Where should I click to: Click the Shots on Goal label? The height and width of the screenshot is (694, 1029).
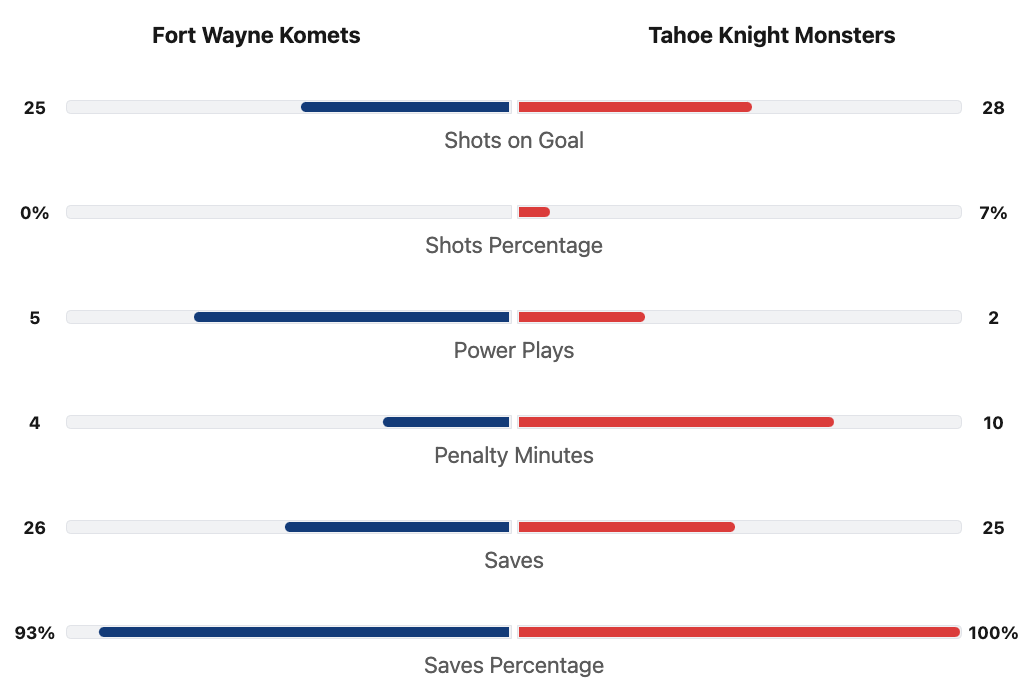(x=514, y=140)
